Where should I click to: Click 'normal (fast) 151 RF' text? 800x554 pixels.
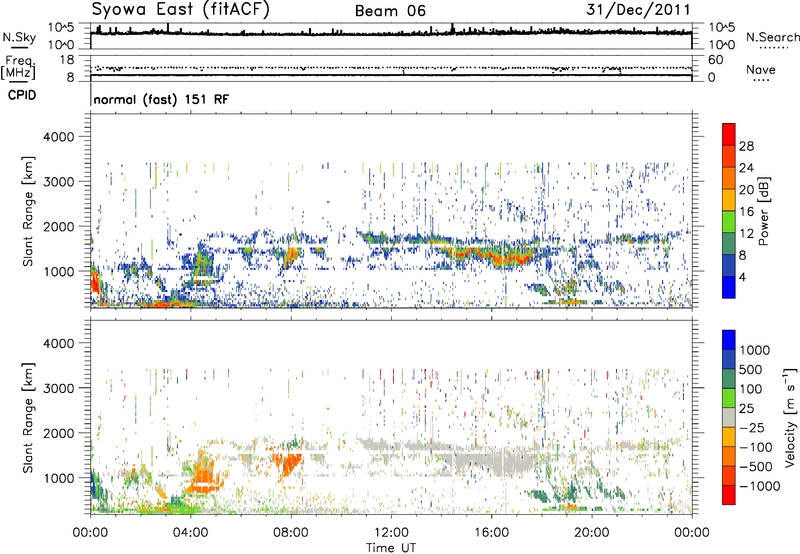point(161,99)
